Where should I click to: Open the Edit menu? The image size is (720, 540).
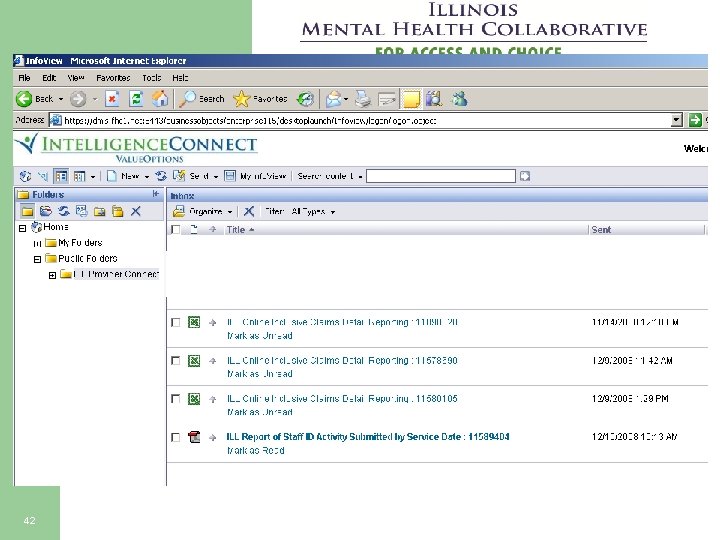point(49,78)
